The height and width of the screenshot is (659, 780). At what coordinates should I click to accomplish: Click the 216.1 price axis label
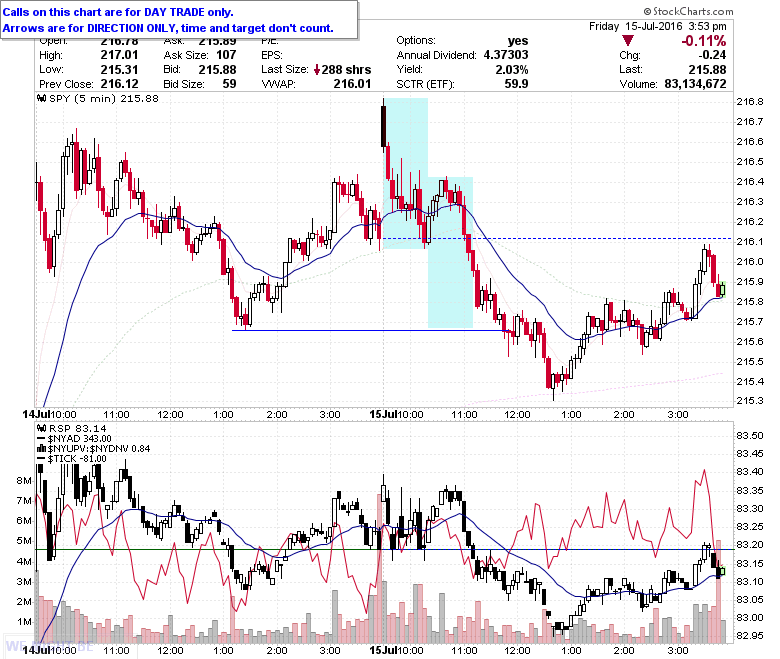(750, 242)
